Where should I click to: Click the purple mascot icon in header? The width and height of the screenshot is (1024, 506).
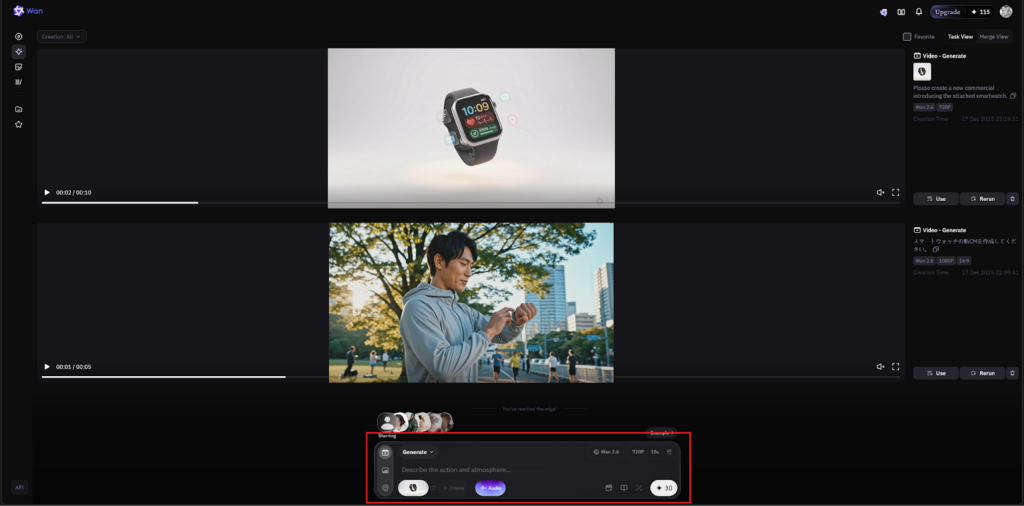tap(884, 12)
